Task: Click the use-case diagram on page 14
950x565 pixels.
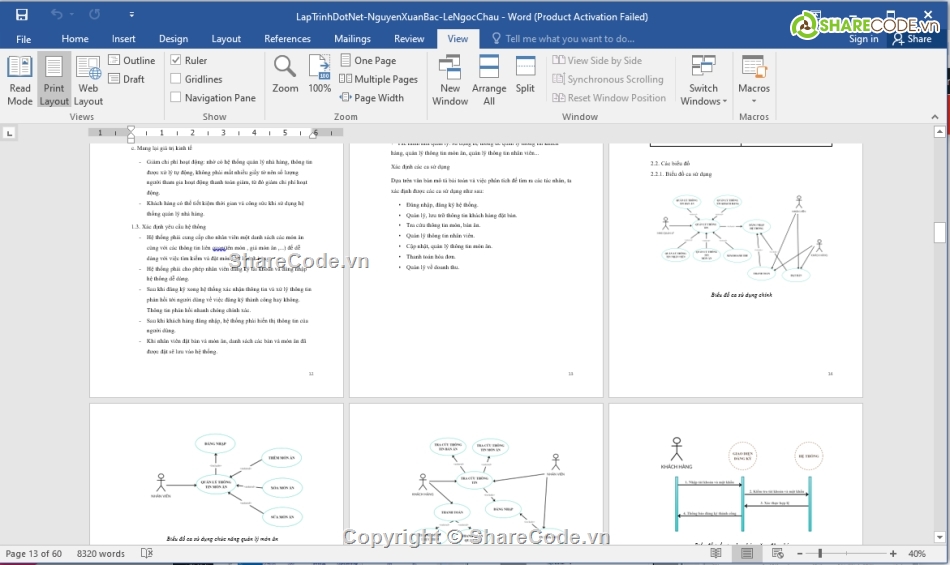Action: 742,238
